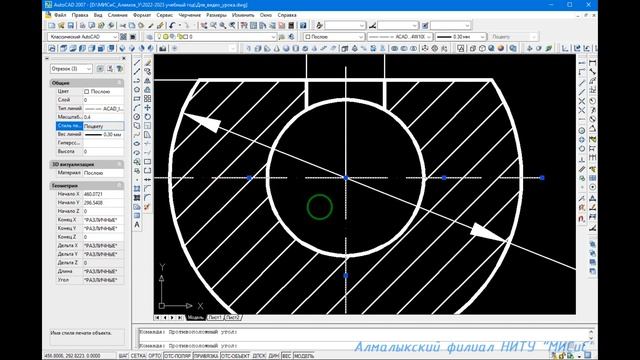
Task: Select the Multiline Text tool (A)
Action: tap(137, 224)
